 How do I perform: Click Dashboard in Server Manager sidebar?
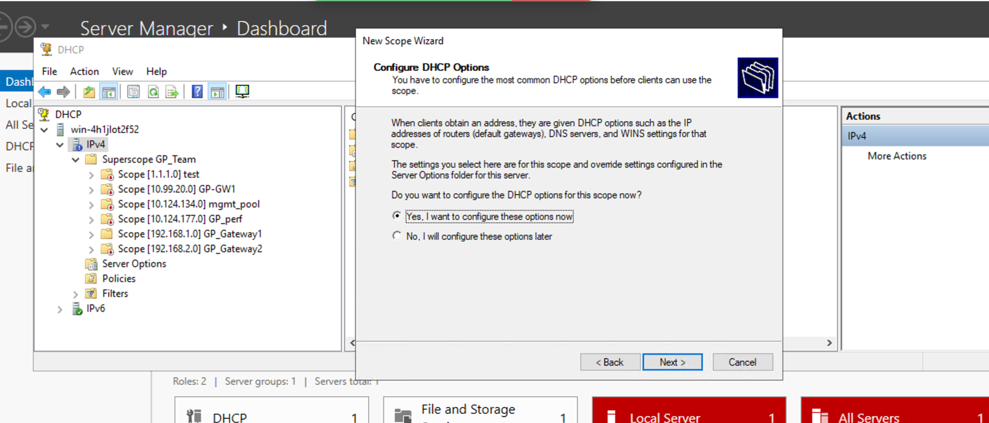[x=17, y=83]
